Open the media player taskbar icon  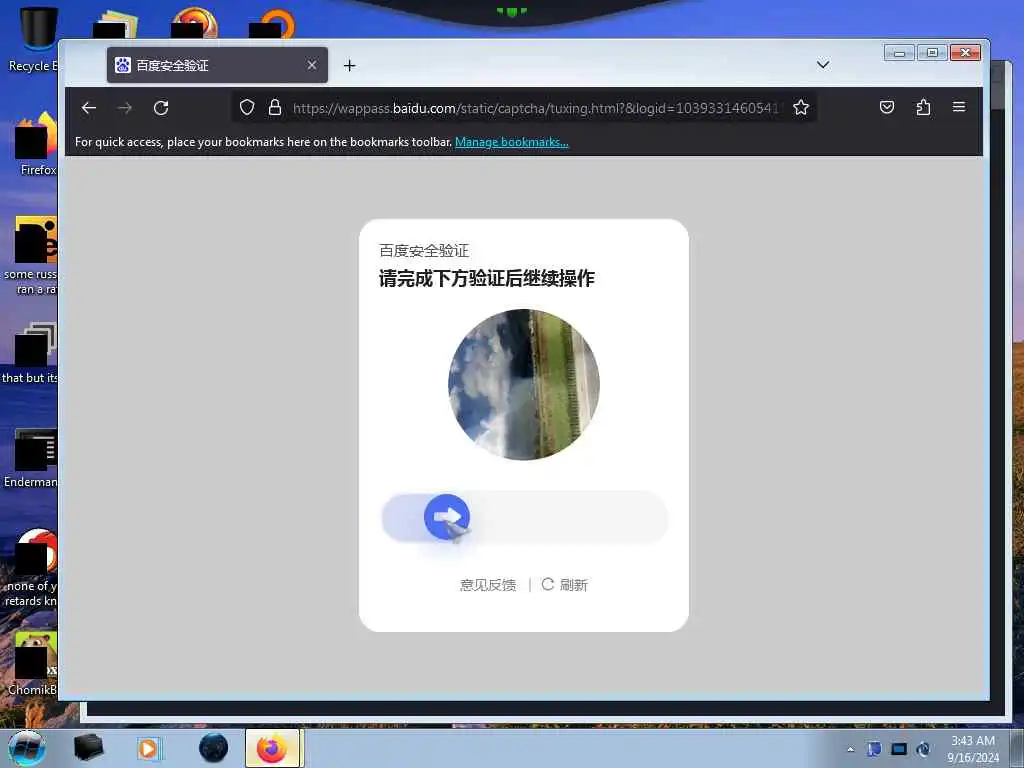(149, 748)
